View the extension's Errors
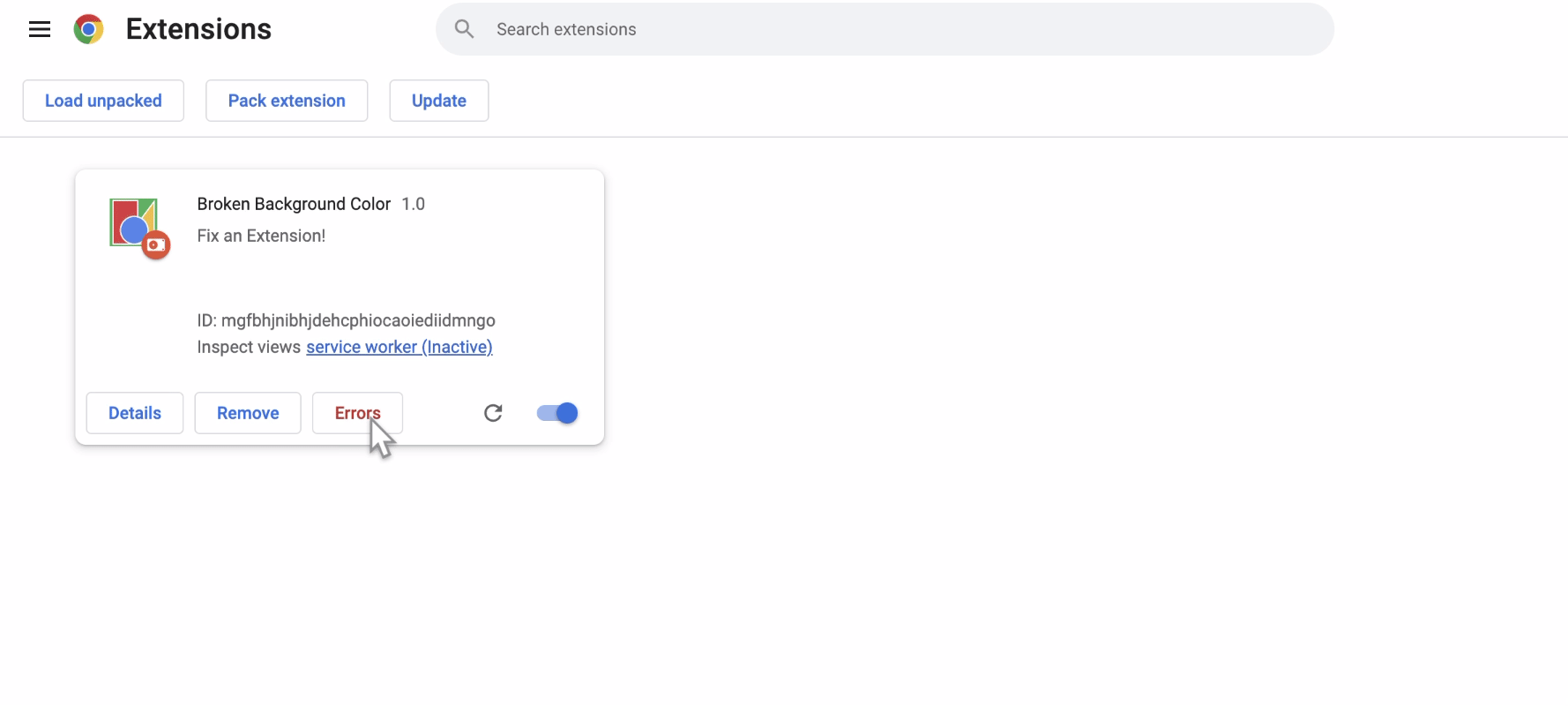This screenshot has width=1568, height=706. pos(357,413)
